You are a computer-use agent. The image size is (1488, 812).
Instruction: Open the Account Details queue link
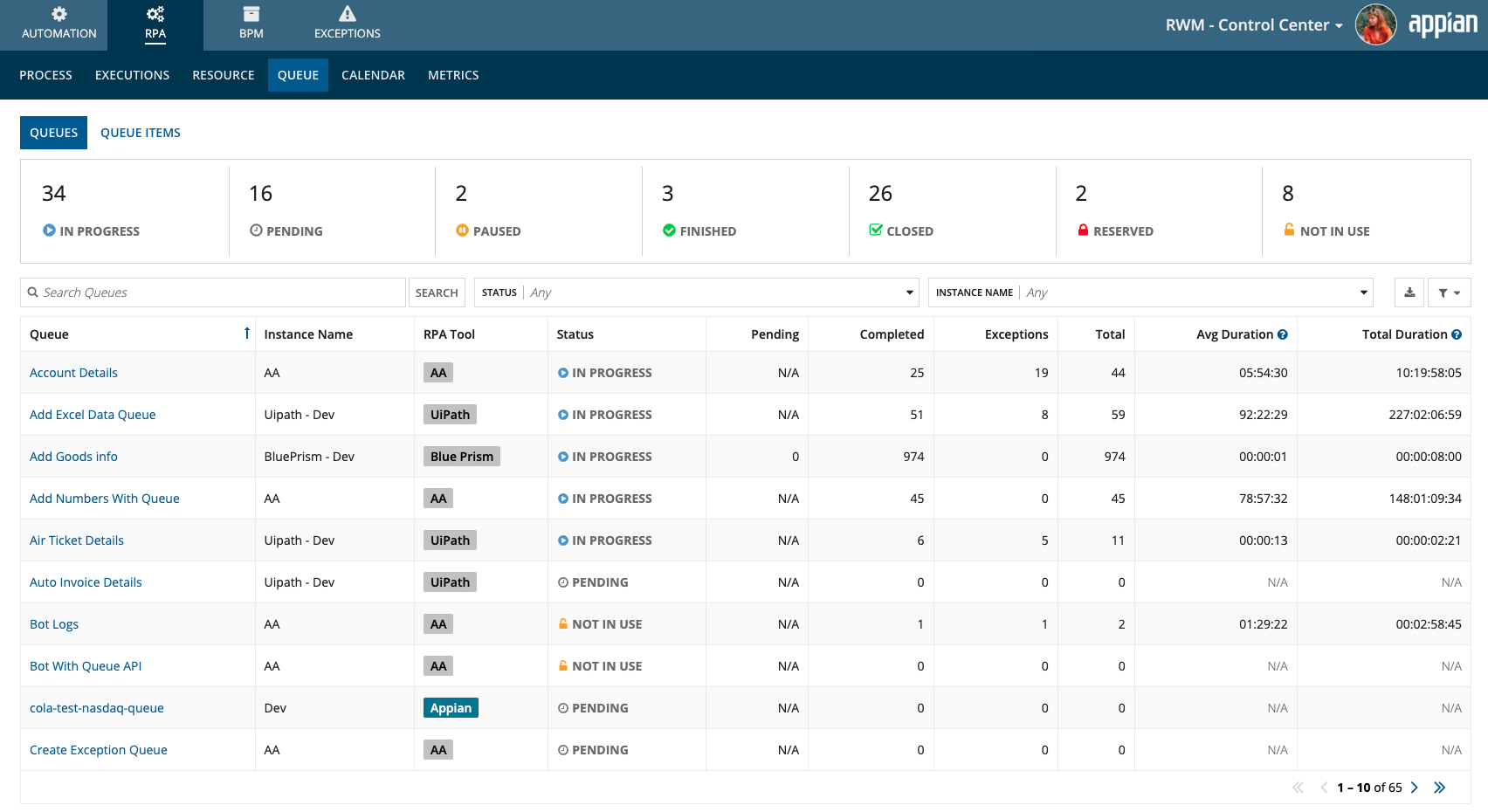(73, 373)
